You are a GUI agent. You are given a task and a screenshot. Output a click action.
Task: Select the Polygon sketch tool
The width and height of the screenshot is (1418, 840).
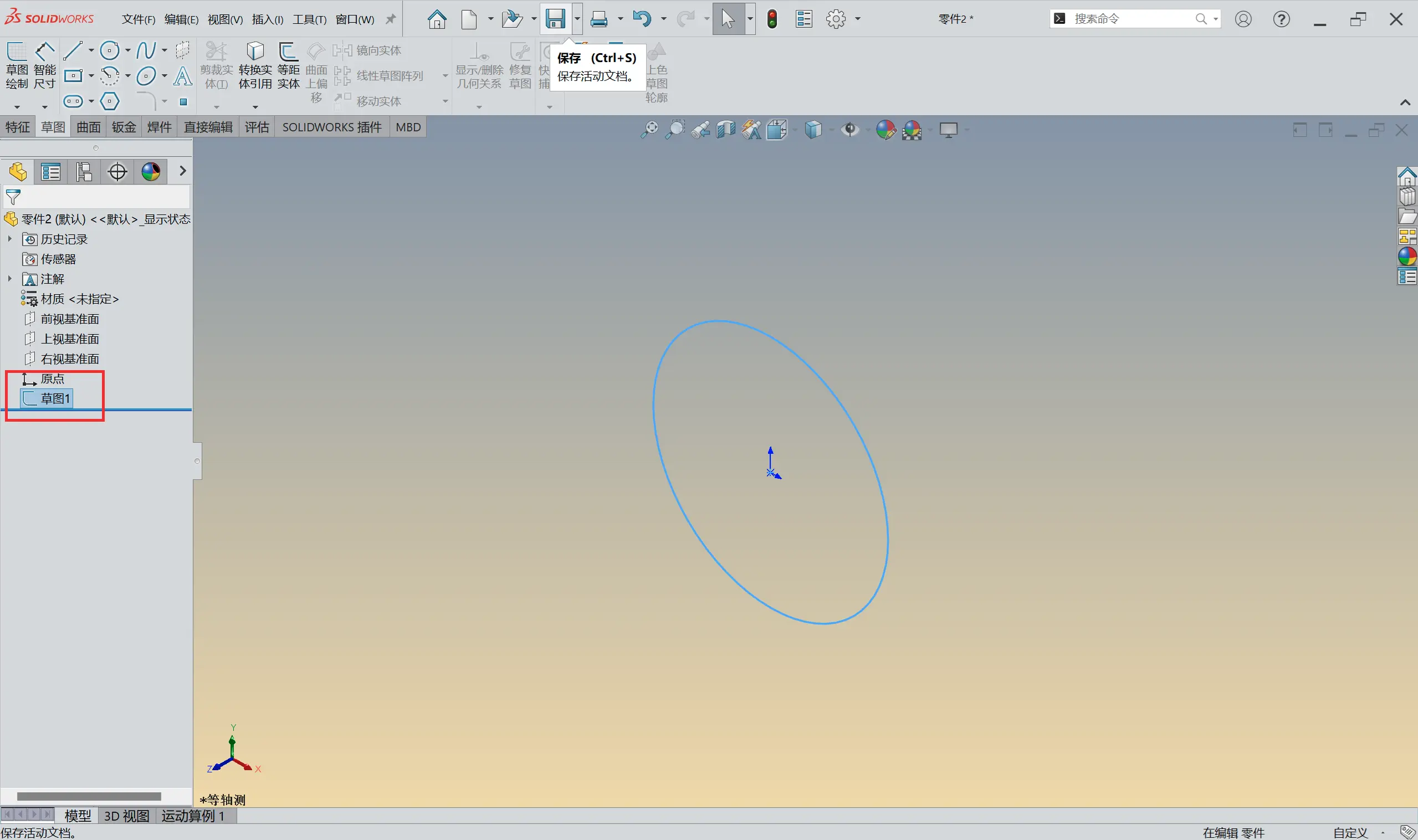point(109,101)
